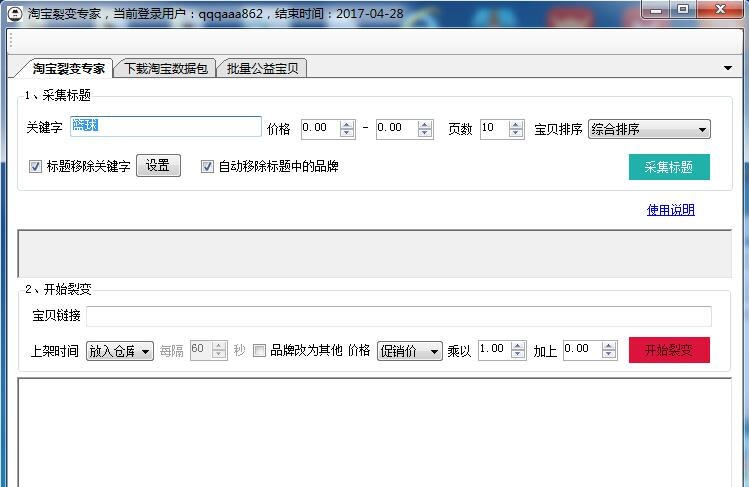This screenshot has height=487, width=749.
Task: Click the red 开始裂变 button
Action: [x=669, y=350]
